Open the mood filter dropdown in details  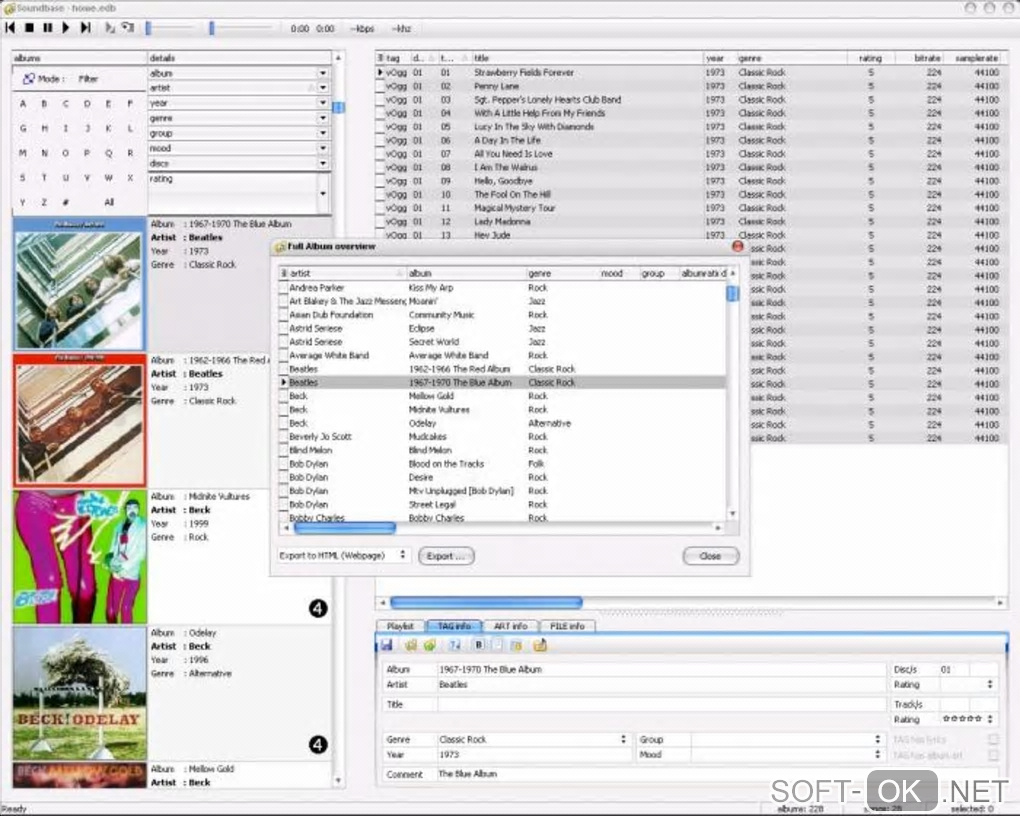pos(323,148)
